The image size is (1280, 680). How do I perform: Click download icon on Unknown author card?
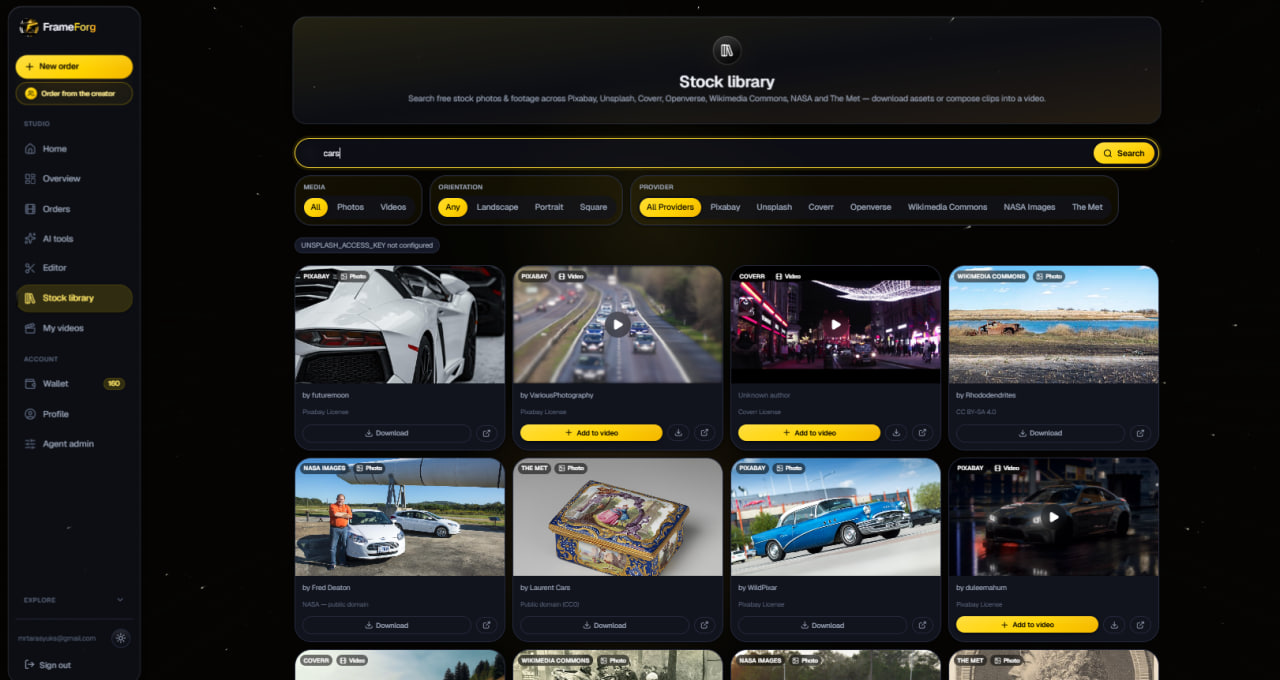point(897,433)
